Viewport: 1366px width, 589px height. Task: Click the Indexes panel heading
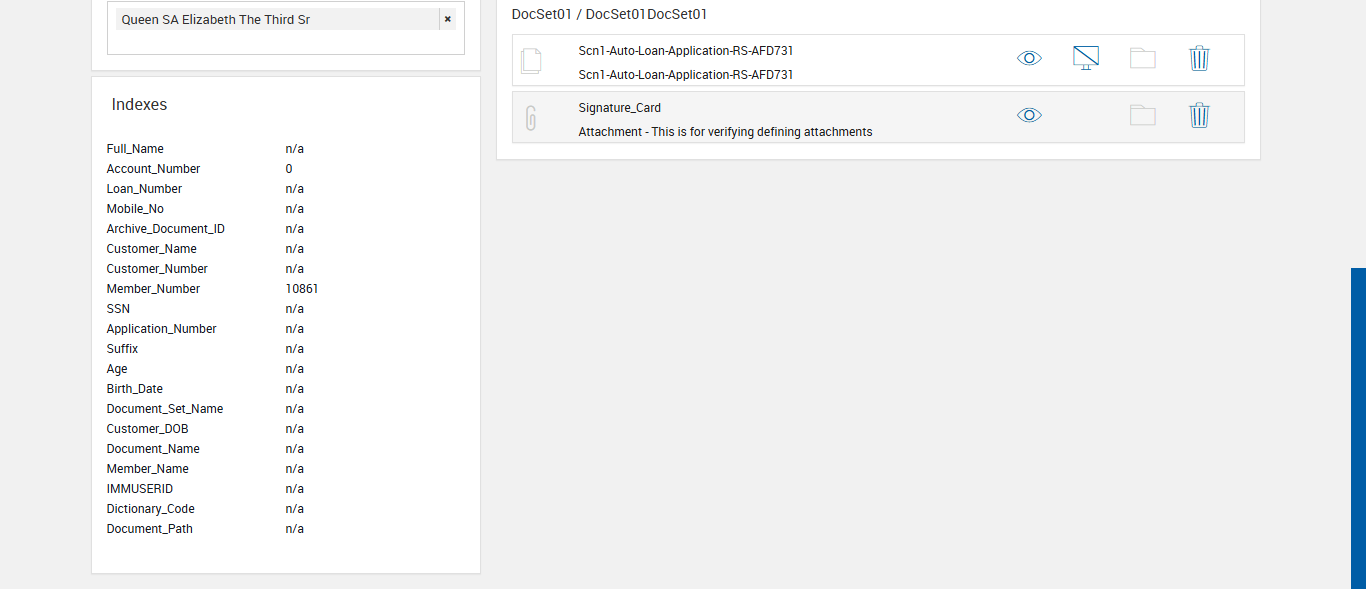pyautogui.click(x=139, y=105)
